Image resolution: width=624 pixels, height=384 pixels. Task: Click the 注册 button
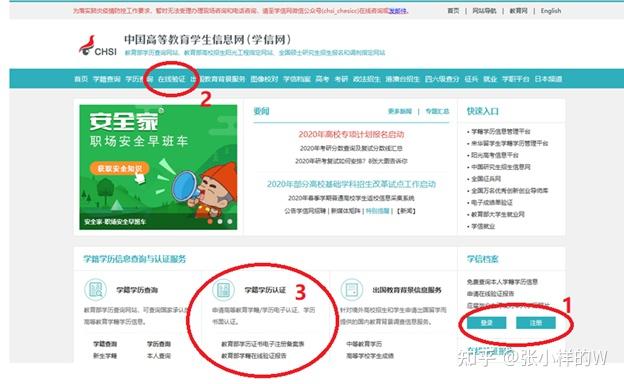click(x=536, y=323)
